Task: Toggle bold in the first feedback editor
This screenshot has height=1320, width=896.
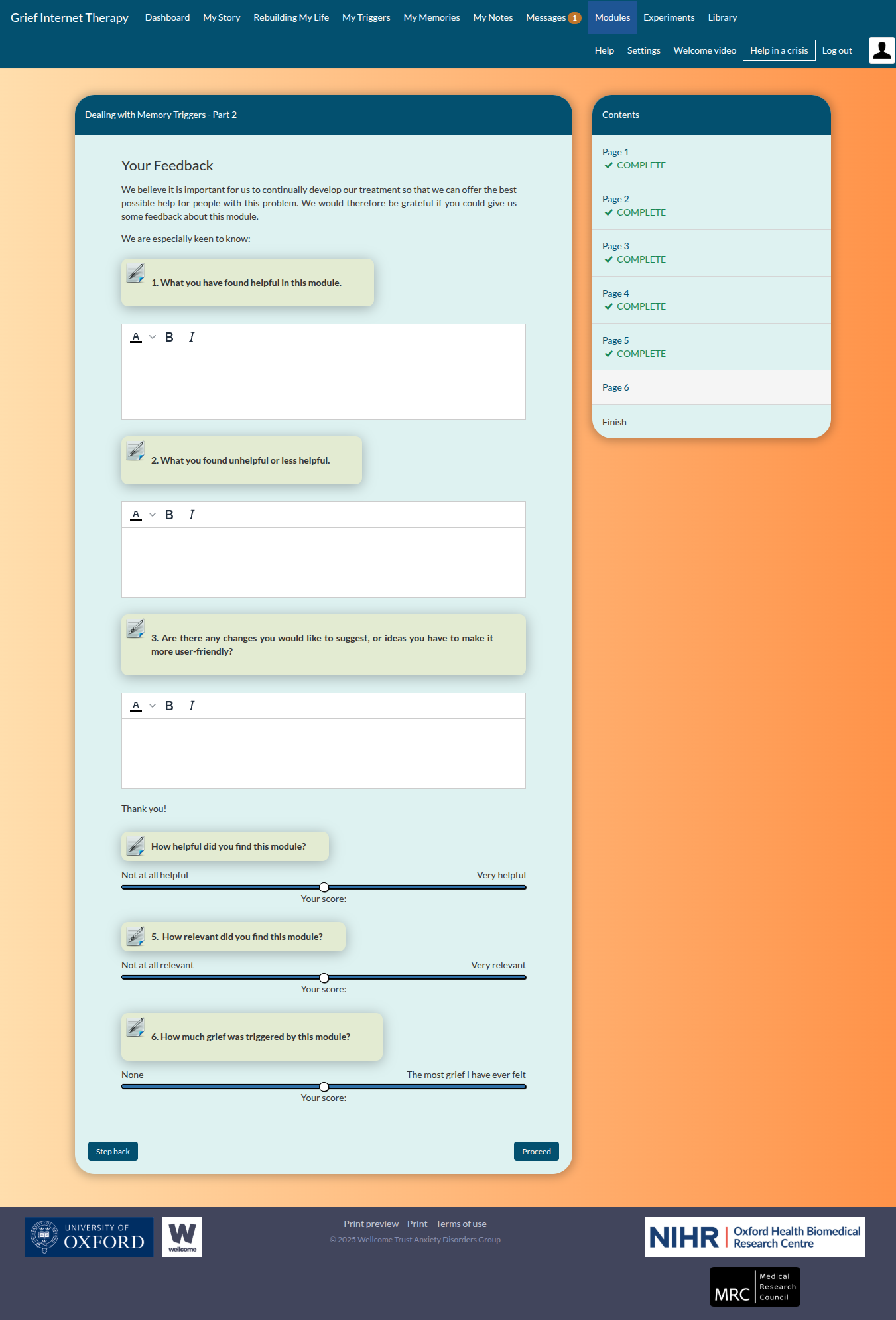Action: click(x=169, y=337)
